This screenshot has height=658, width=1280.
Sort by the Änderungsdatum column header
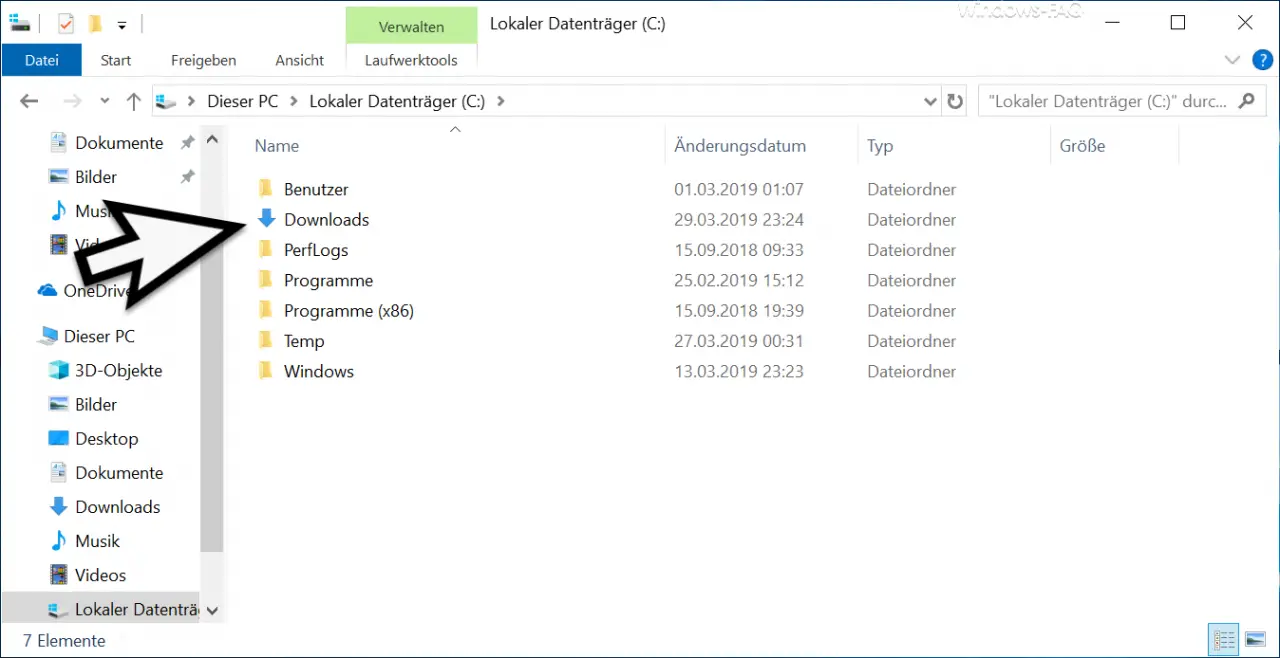740,146
